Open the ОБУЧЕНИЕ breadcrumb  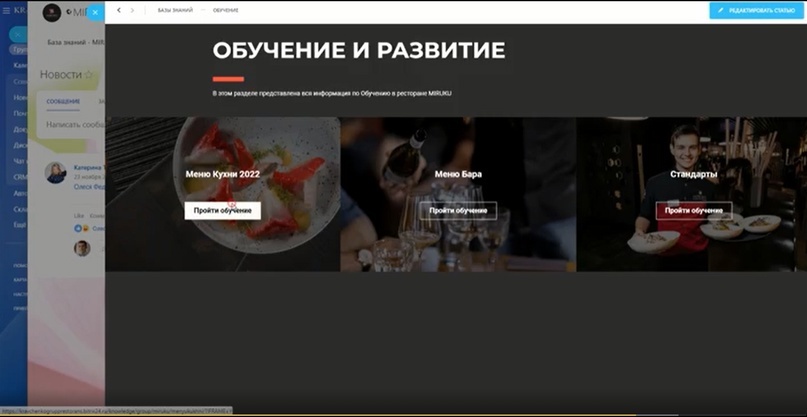coord(226,10)
